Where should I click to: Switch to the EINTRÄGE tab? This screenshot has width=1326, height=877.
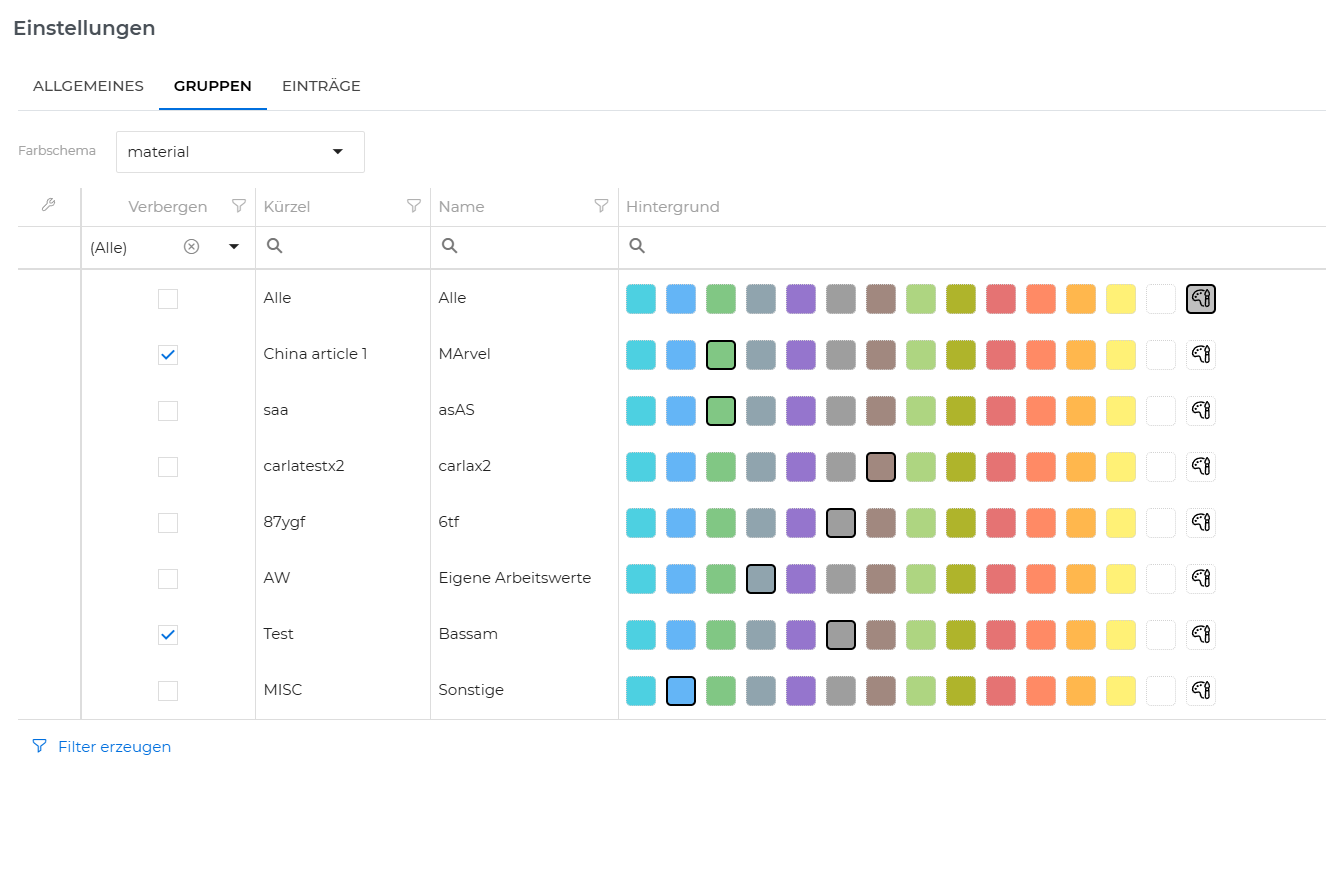tap(321, 86)
